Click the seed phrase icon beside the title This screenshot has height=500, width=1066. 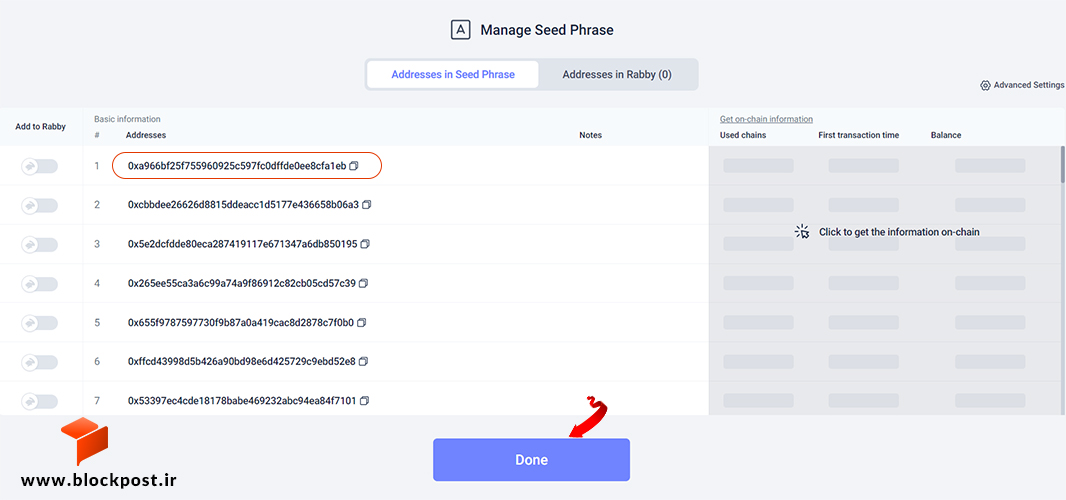click(x=461, y=30)
